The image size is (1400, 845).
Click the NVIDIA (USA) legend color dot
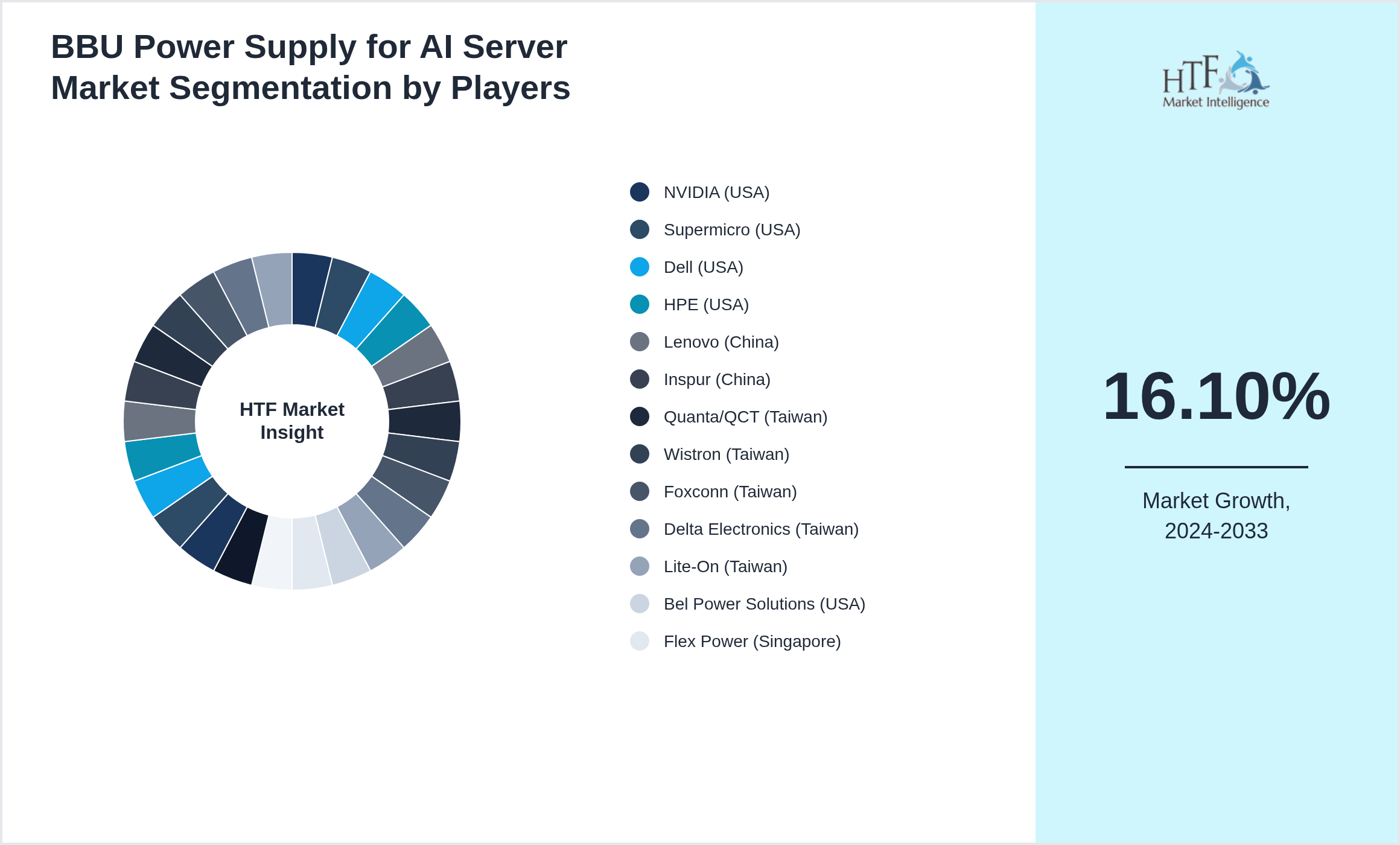click(x=640, y=192)
